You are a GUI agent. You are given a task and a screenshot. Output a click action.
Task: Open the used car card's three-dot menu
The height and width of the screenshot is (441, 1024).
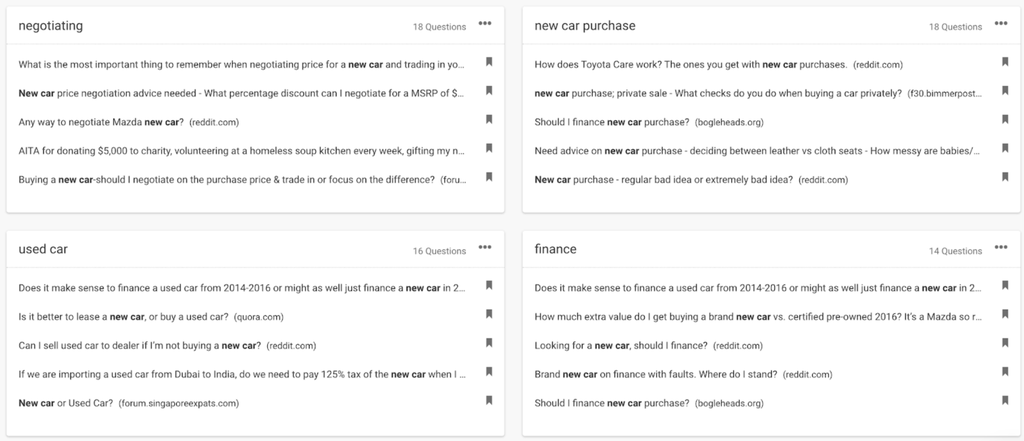point(485,248)
